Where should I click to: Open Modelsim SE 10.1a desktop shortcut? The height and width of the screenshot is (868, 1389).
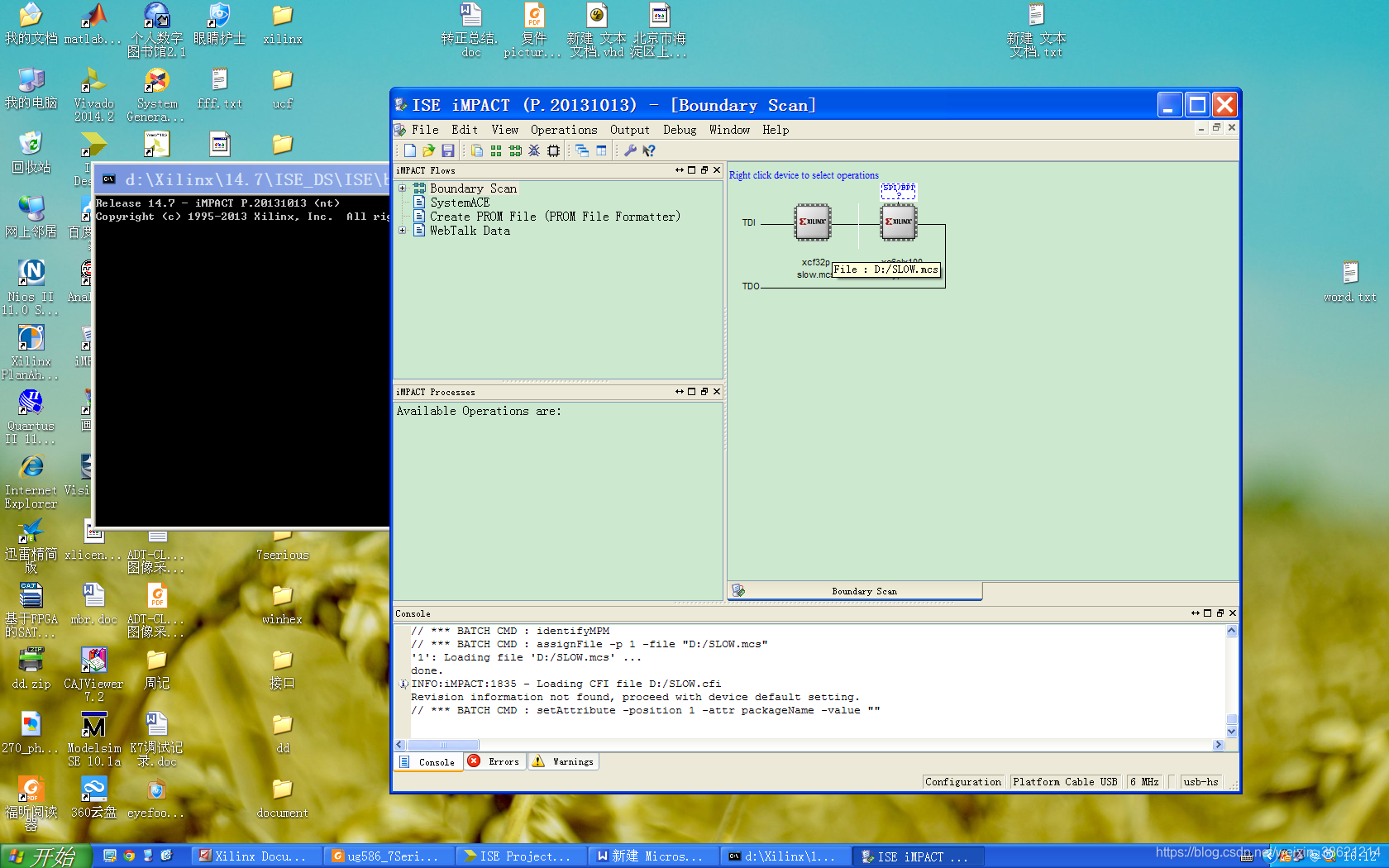tap(93, 739)
